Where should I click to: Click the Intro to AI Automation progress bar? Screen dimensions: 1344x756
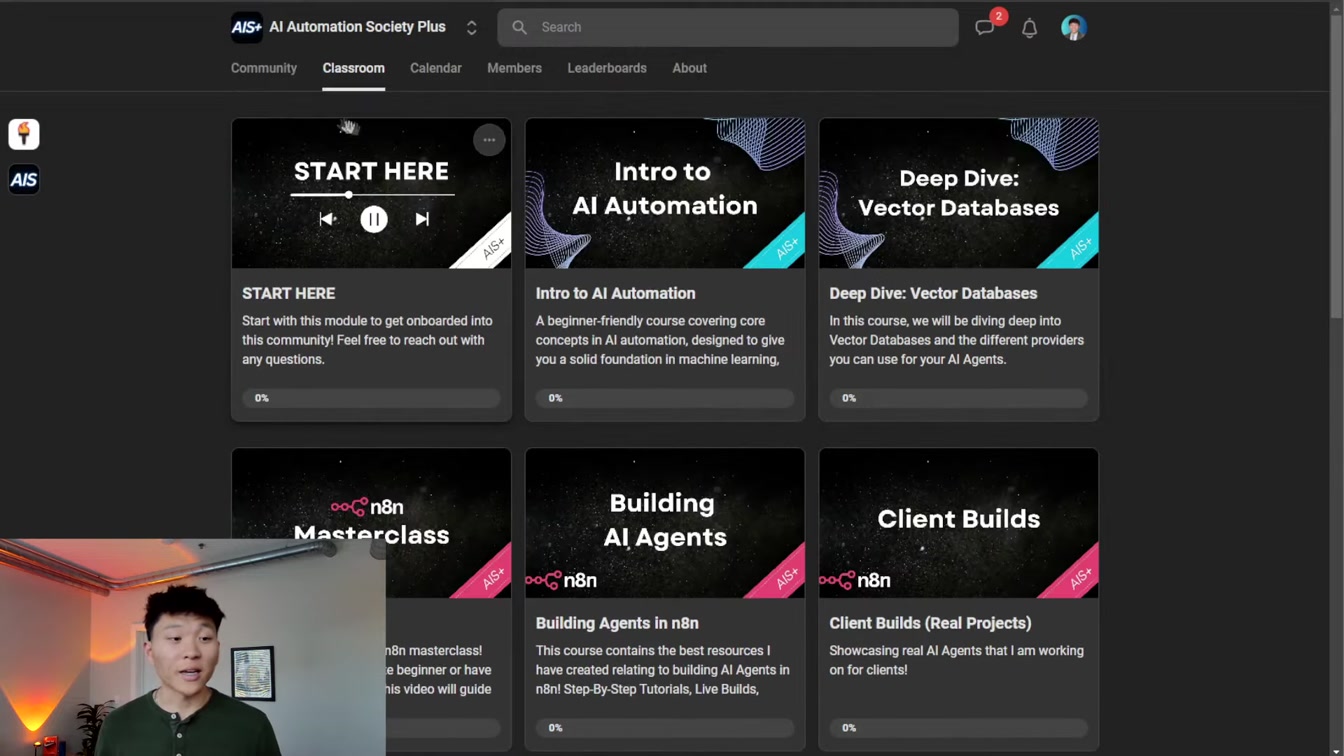665,398
